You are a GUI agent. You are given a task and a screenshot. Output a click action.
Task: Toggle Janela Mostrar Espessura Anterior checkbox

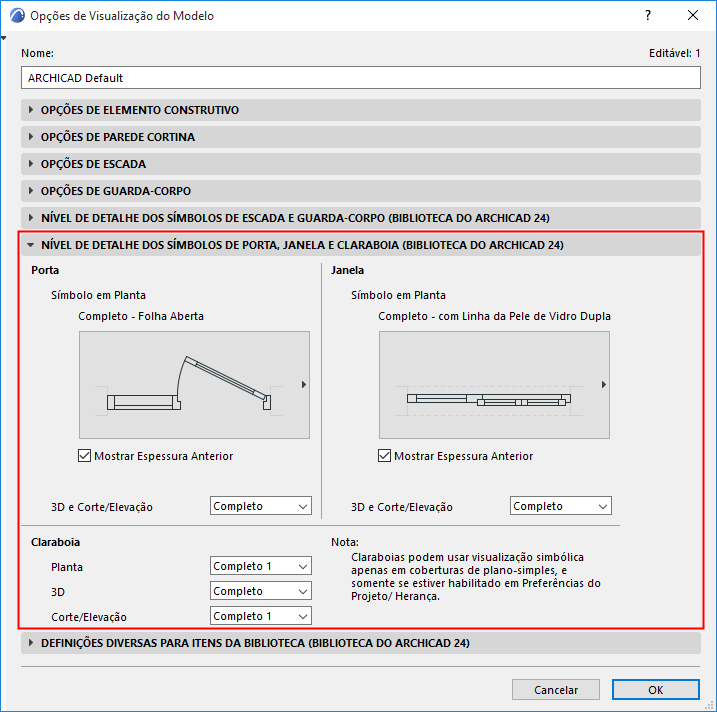pos(385,456)
